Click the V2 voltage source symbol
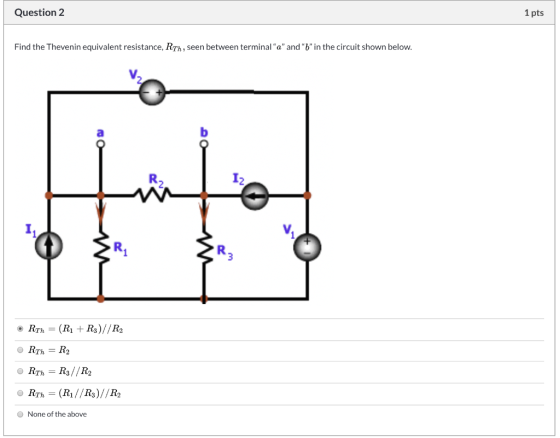This screenshot has height=438, width=560. [x=152, y=92]
